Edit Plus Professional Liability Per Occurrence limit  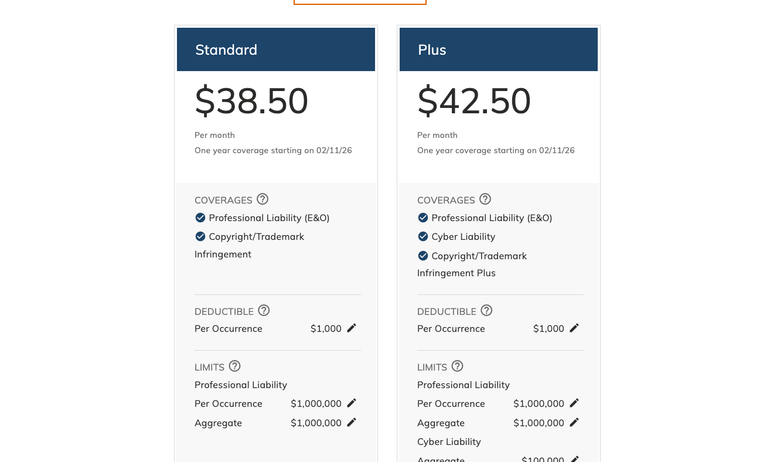[574, 403]
